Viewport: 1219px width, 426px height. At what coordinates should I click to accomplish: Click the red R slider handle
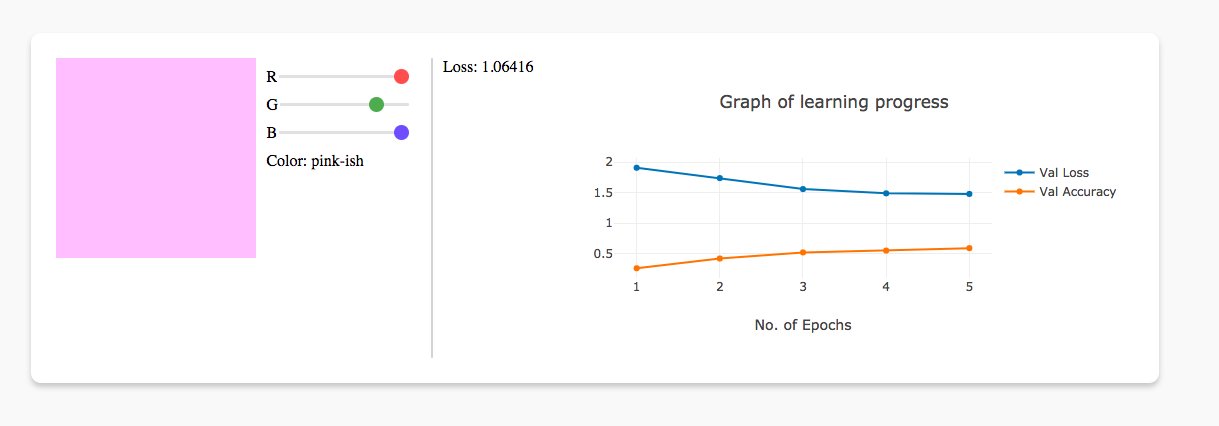[401, 76]
